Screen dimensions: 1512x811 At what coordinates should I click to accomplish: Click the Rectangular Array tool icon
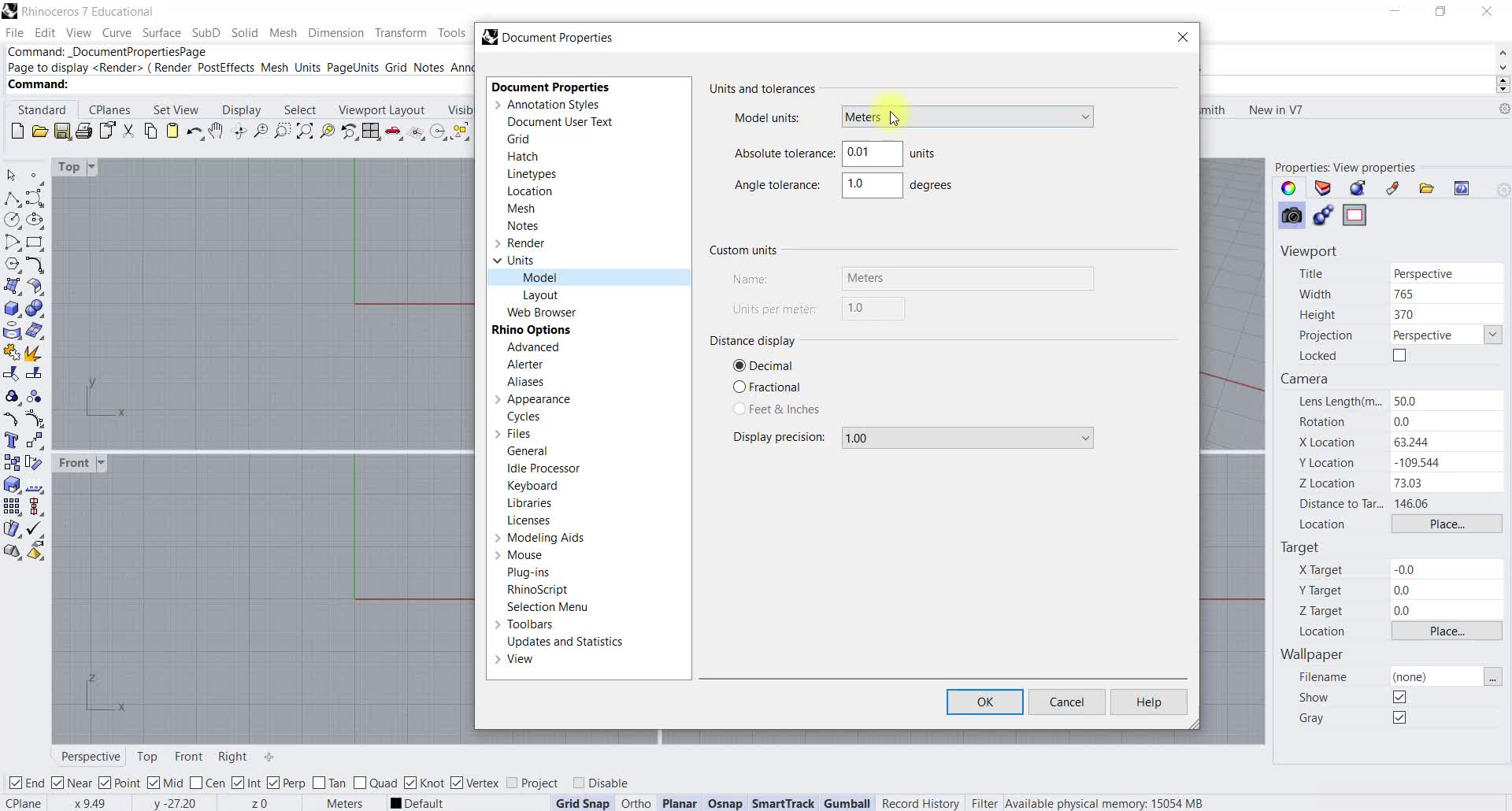[12, 506]
